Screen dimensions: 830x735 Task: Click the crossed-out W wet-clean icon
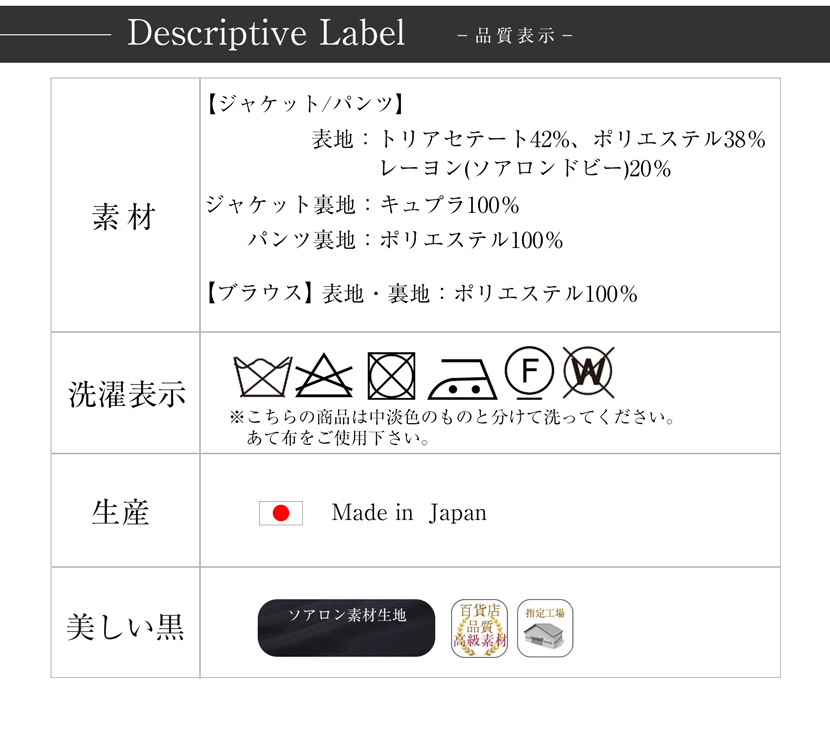(x=588, y=372)
